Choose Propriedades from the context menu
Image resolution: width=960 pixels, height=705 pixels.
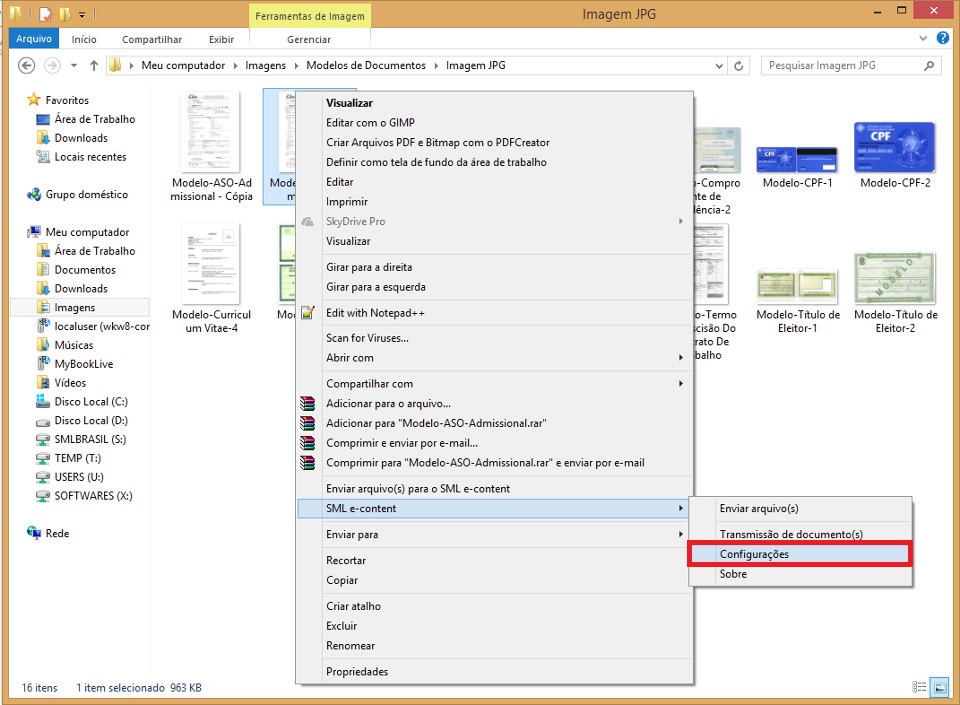coord(357,672)
